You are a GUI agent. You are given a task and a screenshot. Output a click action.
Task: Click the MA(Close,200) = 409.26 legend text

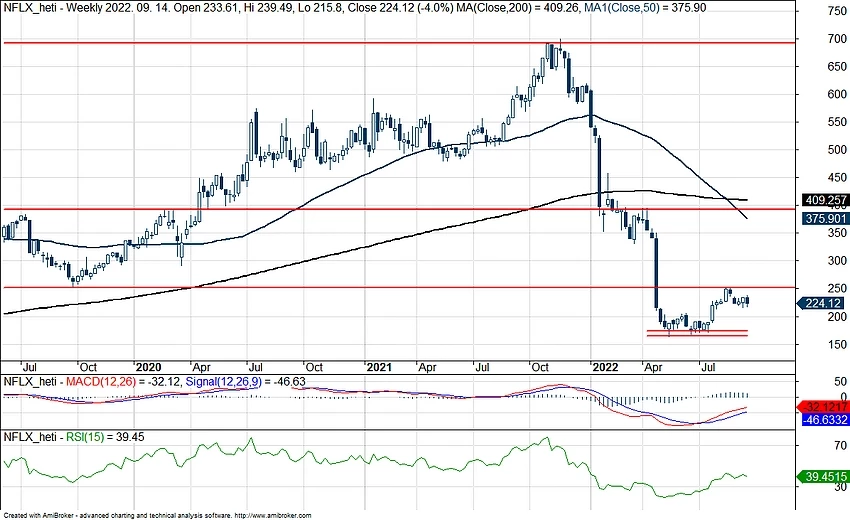pyautogui.click(x=519, y=8)
